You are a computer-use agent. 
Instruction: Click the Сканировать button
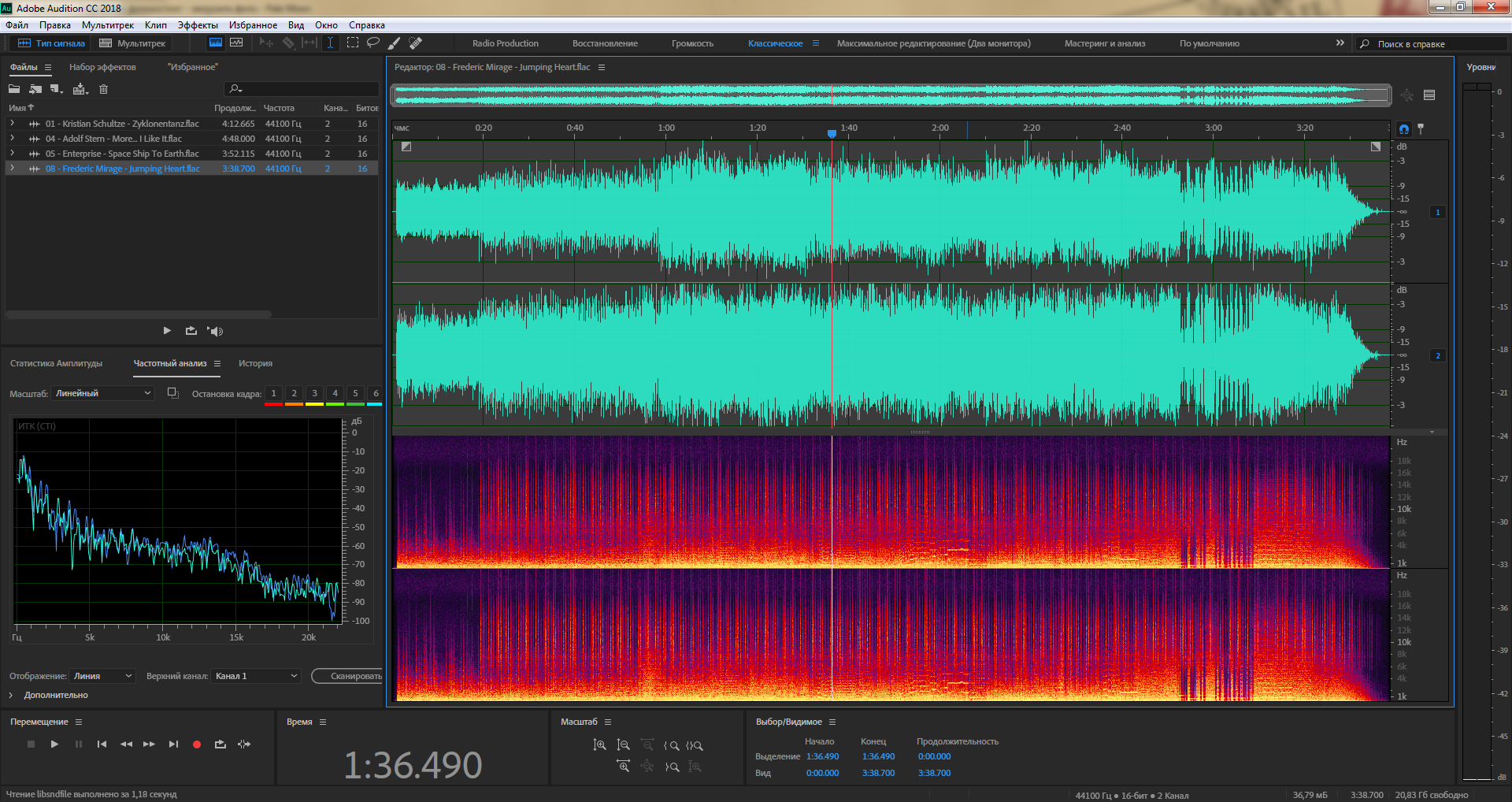[x=348, y=676]
